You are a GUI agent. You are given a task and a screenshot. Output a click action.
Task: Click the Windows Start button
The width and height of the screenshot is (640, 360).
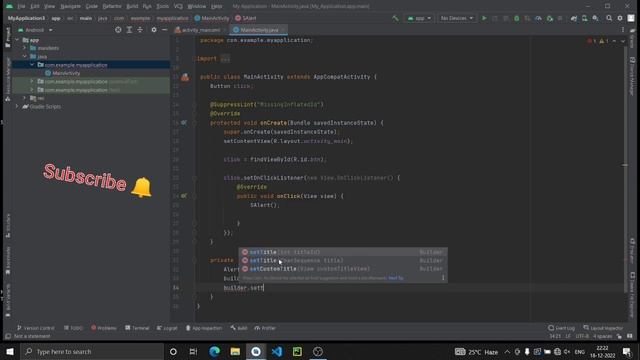click(x=10, y=351)
